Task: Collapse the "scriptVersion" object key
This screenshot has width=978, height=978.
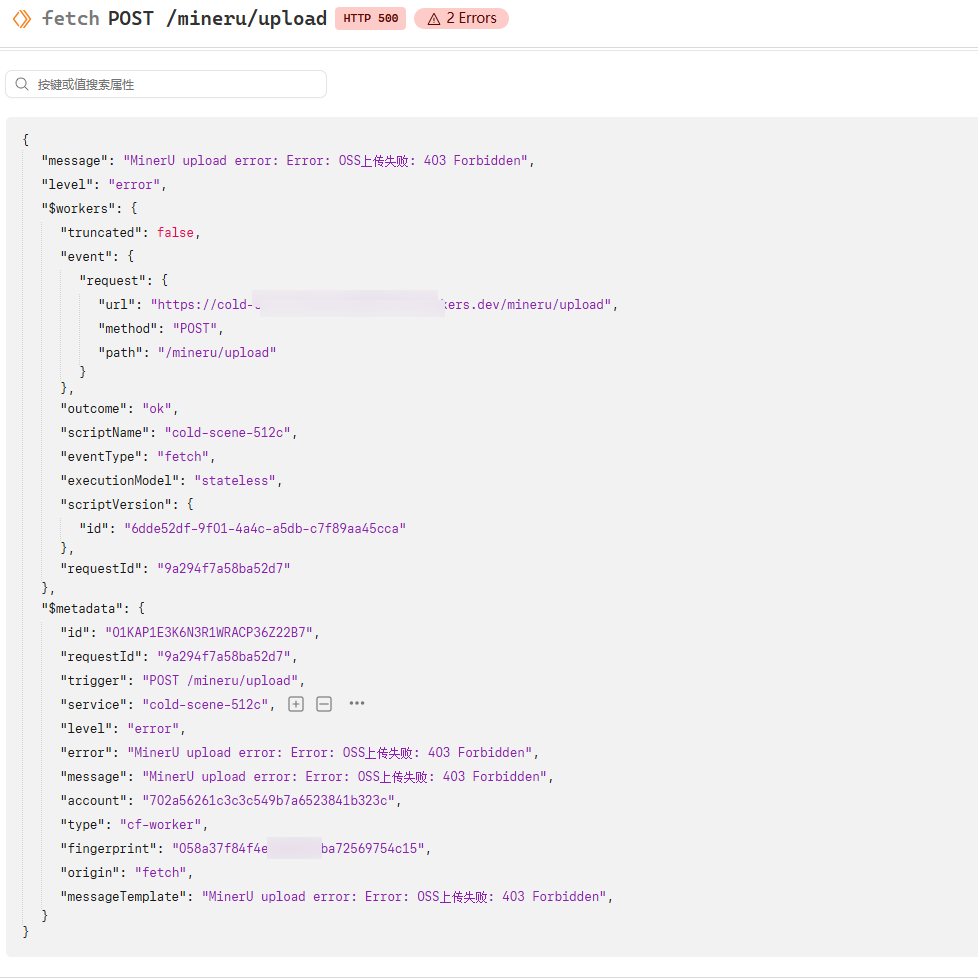Action: click(x=119, y=504)
